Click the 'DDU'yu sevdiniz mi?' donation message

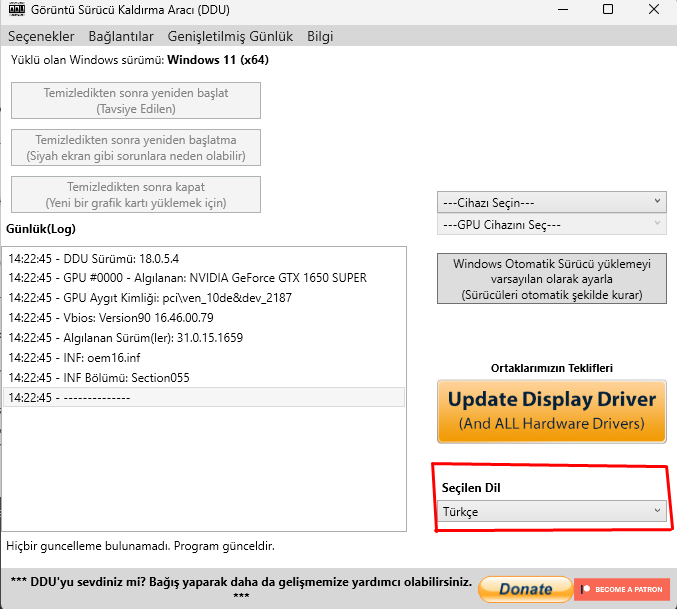241,587
